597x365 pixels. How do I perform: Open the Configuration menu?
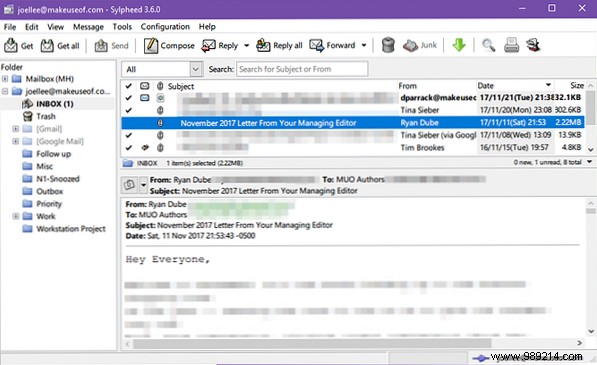click(x=165, y=27)
